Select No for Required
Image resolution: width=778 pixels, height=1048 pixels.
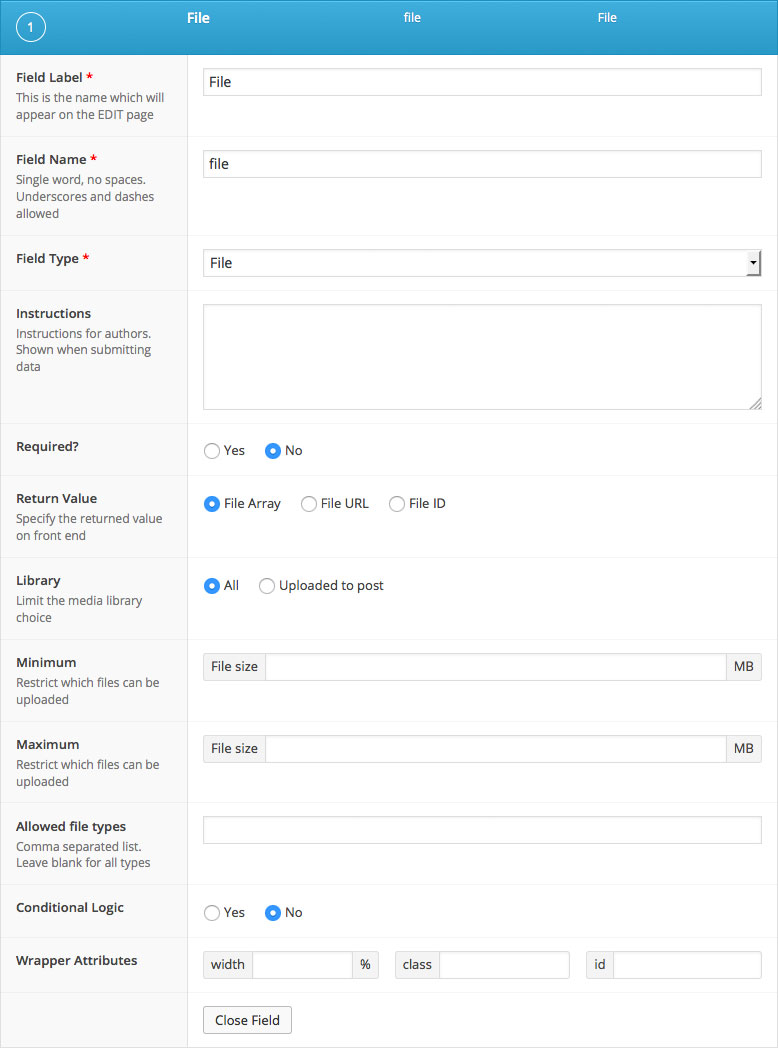pyautogui.click(x=273, y=451)
